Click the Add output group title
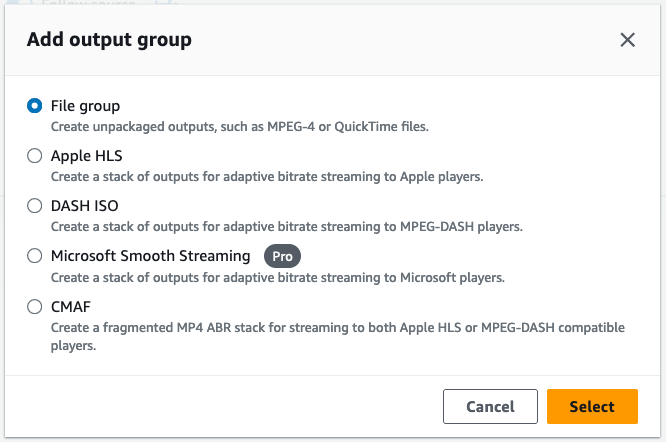Image resolution: width=666 pixels, height=442 pixels. (x=109, y=40)
